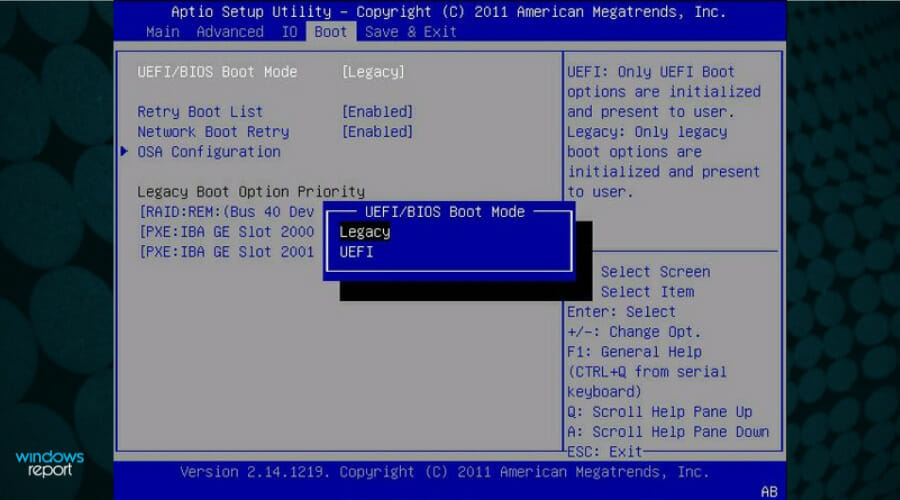
Task: Click the 'Q: Scroll Help Pane Up' line
Action: pos(660,412)
